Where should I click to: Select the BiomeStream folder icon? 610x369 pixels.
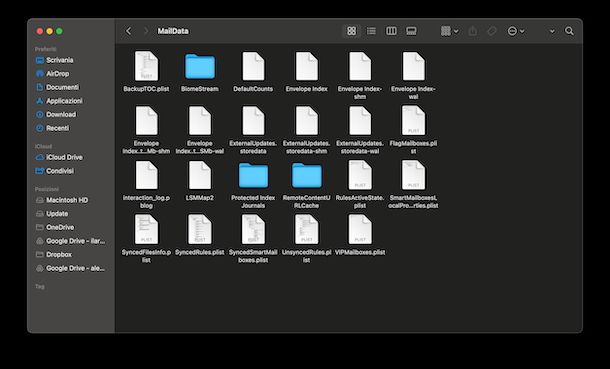(200, 66)
